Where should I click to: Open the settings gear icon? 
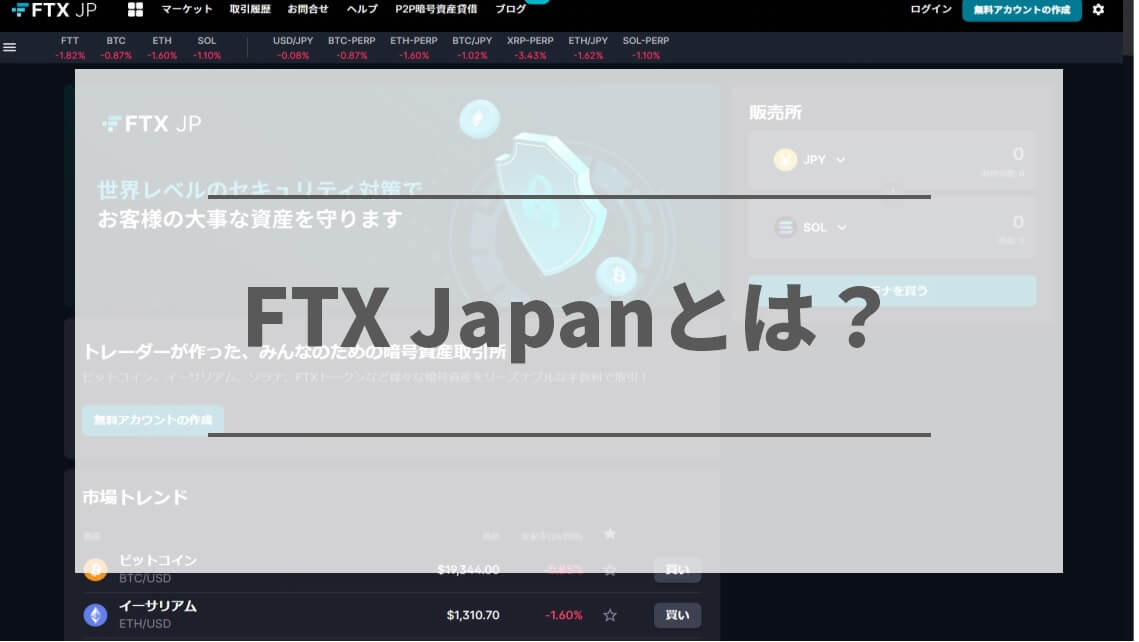point(1098,10)
